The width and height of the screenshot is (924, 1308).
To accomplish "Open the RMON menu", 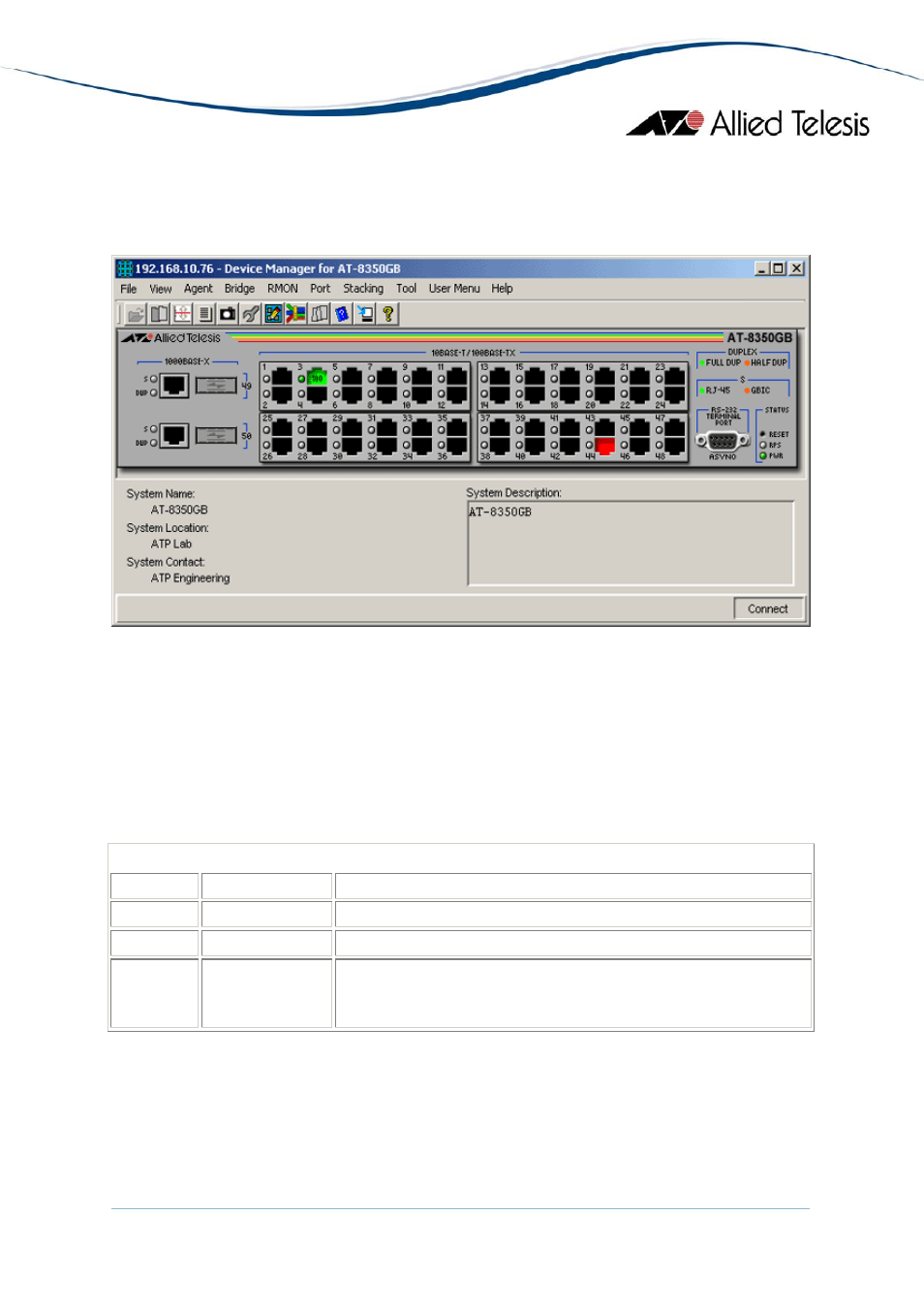I will point(283,289).
